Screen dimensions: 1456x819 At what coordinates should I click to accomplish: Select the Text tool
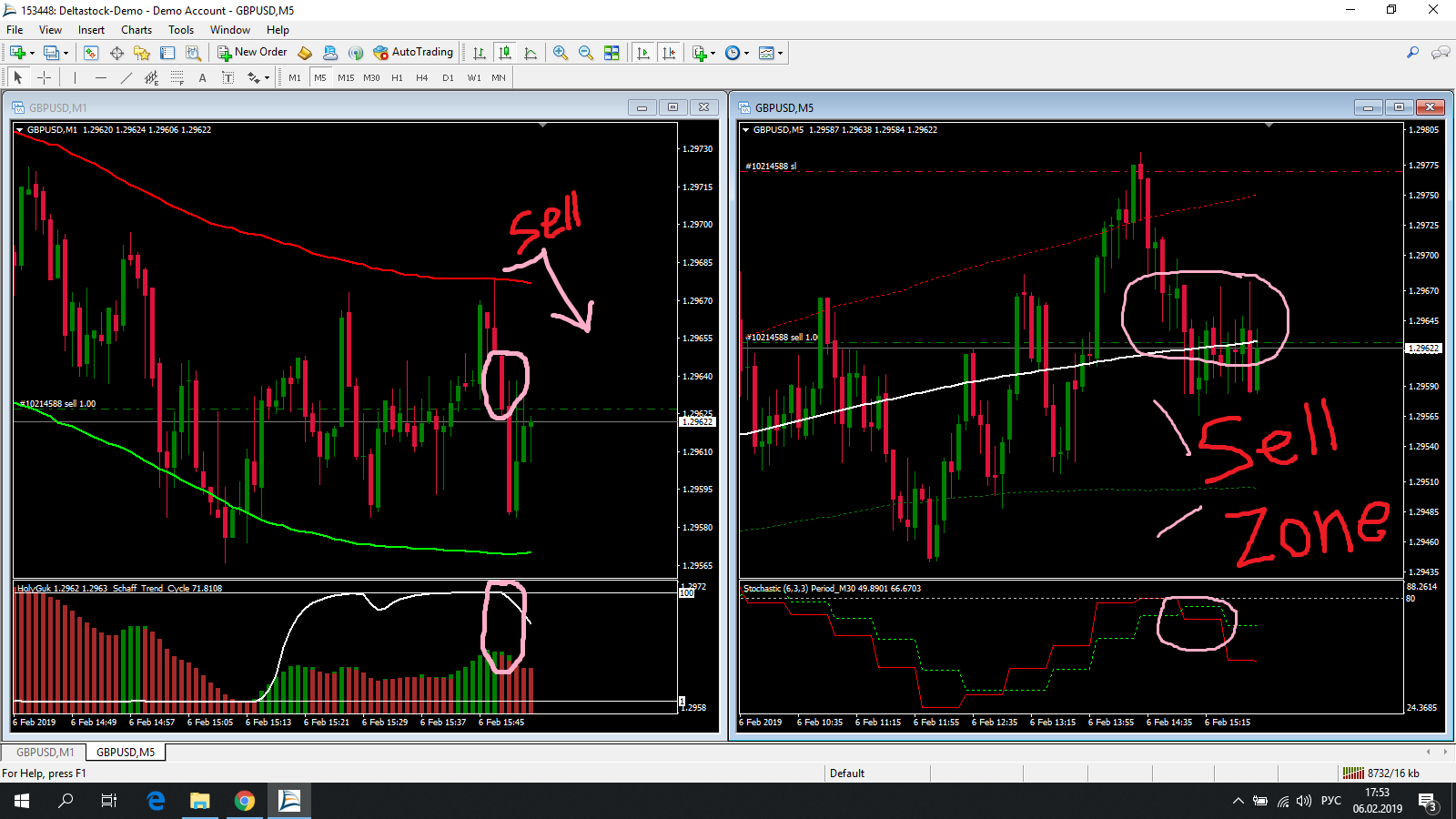pyautogui.click(x=202, y=78)
